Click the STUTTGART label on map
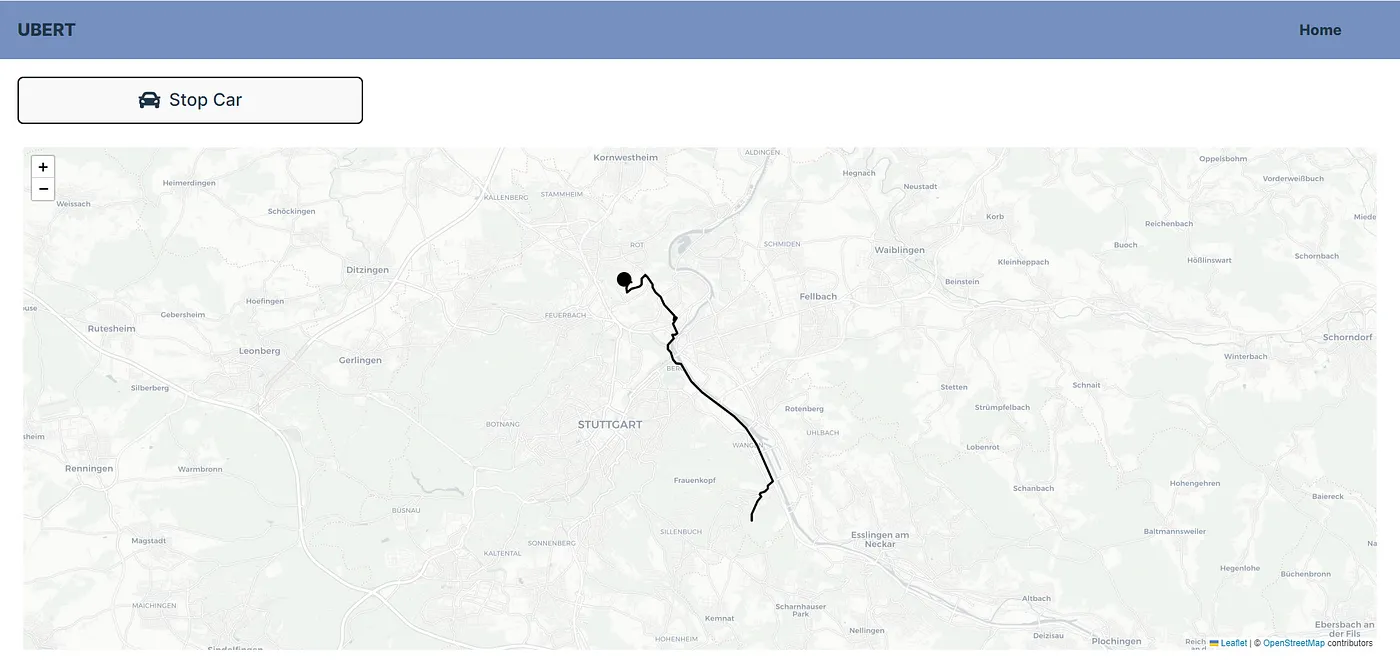 pyautogui.click(x=610, y=425)
